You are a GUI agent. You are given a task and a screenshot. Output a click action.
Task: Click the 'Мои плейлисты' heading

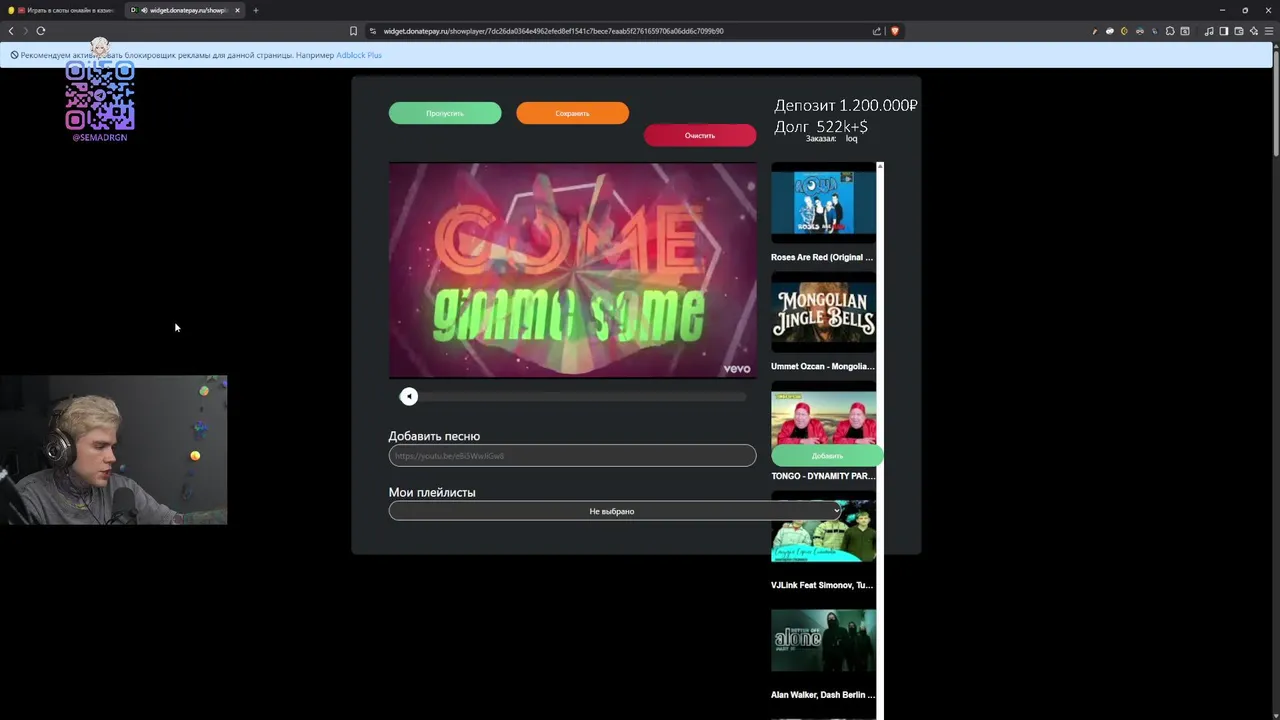tap(432, 492)
